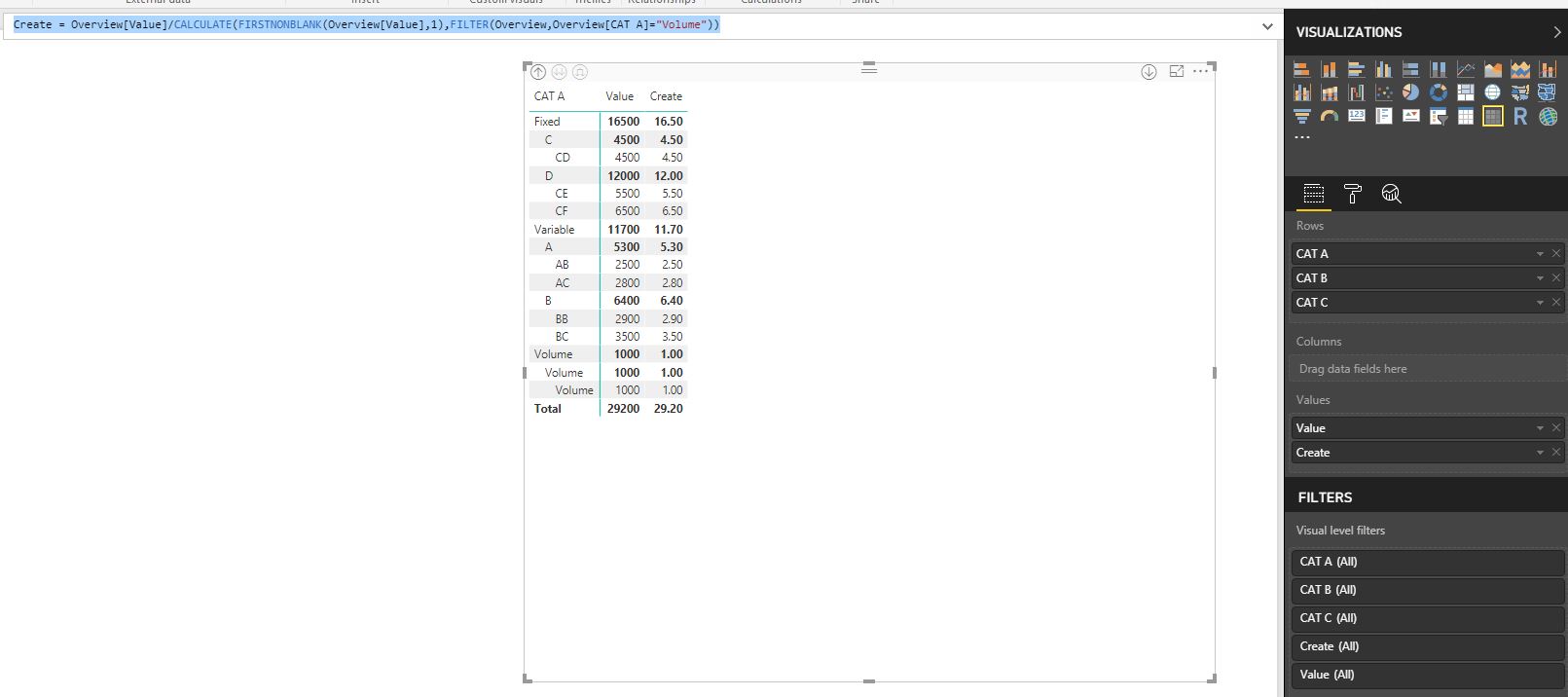Select the multi-row card visual
Screen dimensions: 1568x697
click(x=1384, y=116)
